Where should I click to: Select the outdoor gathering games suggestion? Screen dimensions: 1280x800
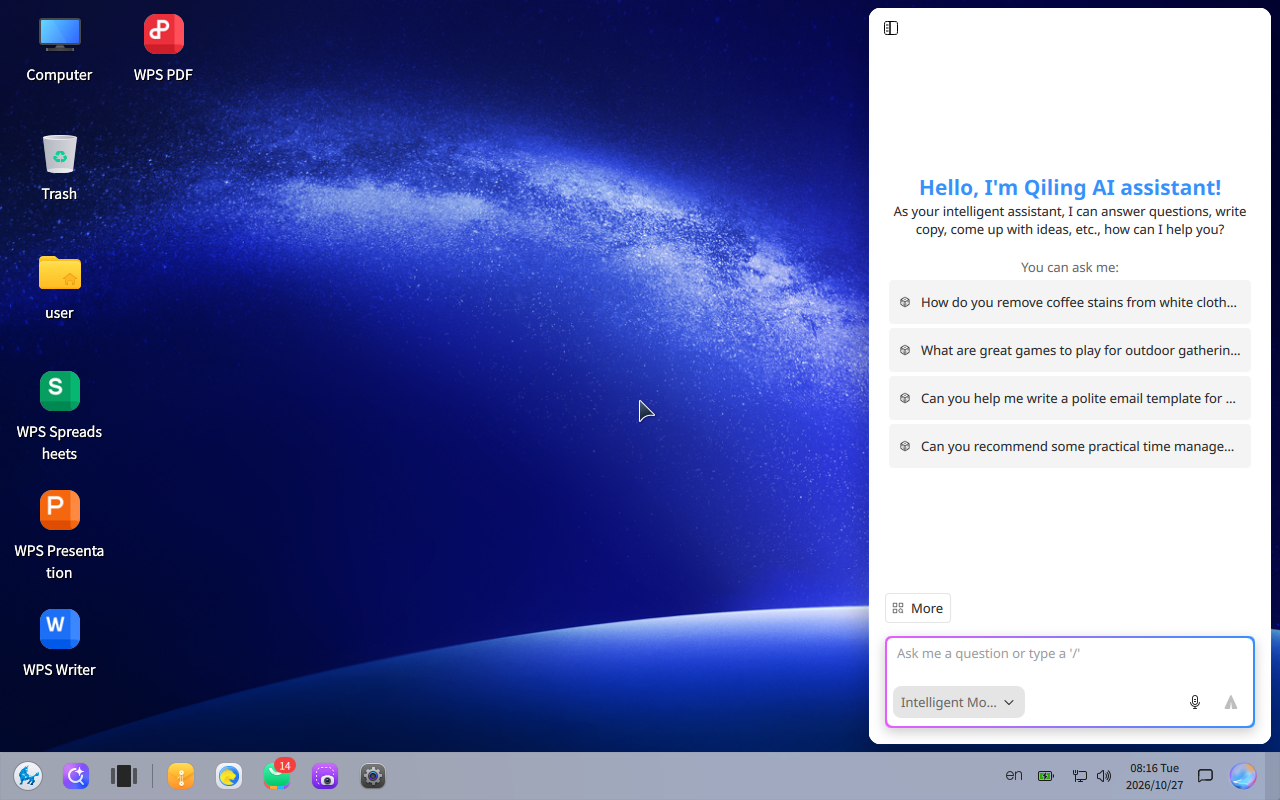click(x=1070, y=350)
